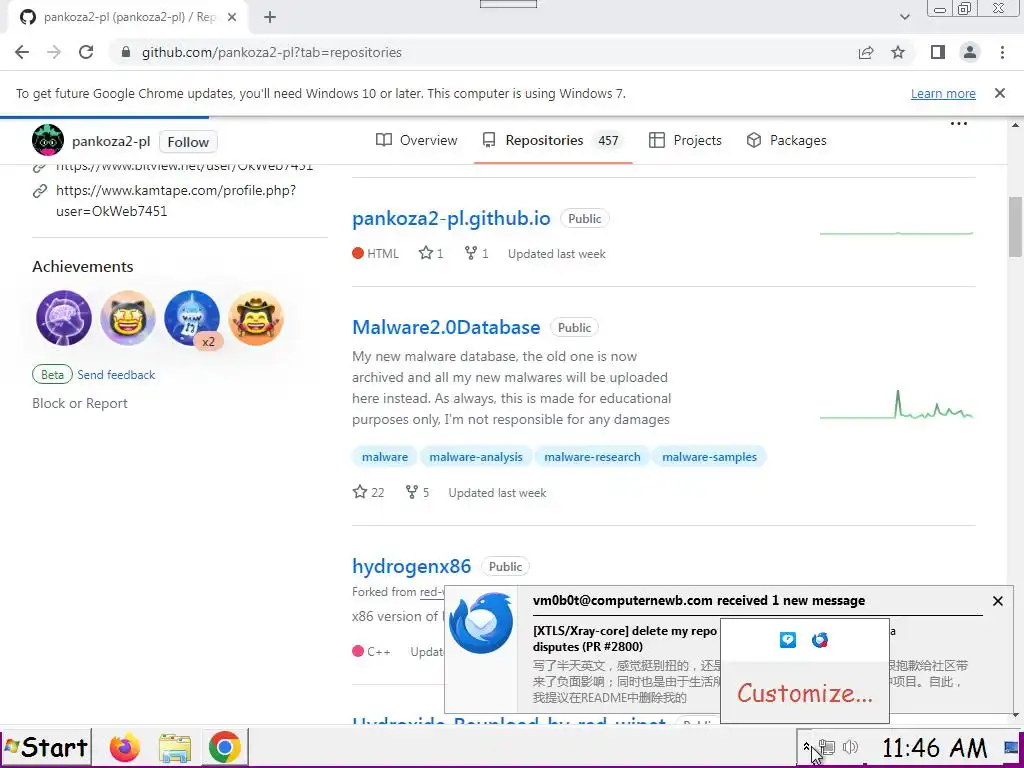
Task: Open the kamtape.com profile link
Action: click(176, 200)
